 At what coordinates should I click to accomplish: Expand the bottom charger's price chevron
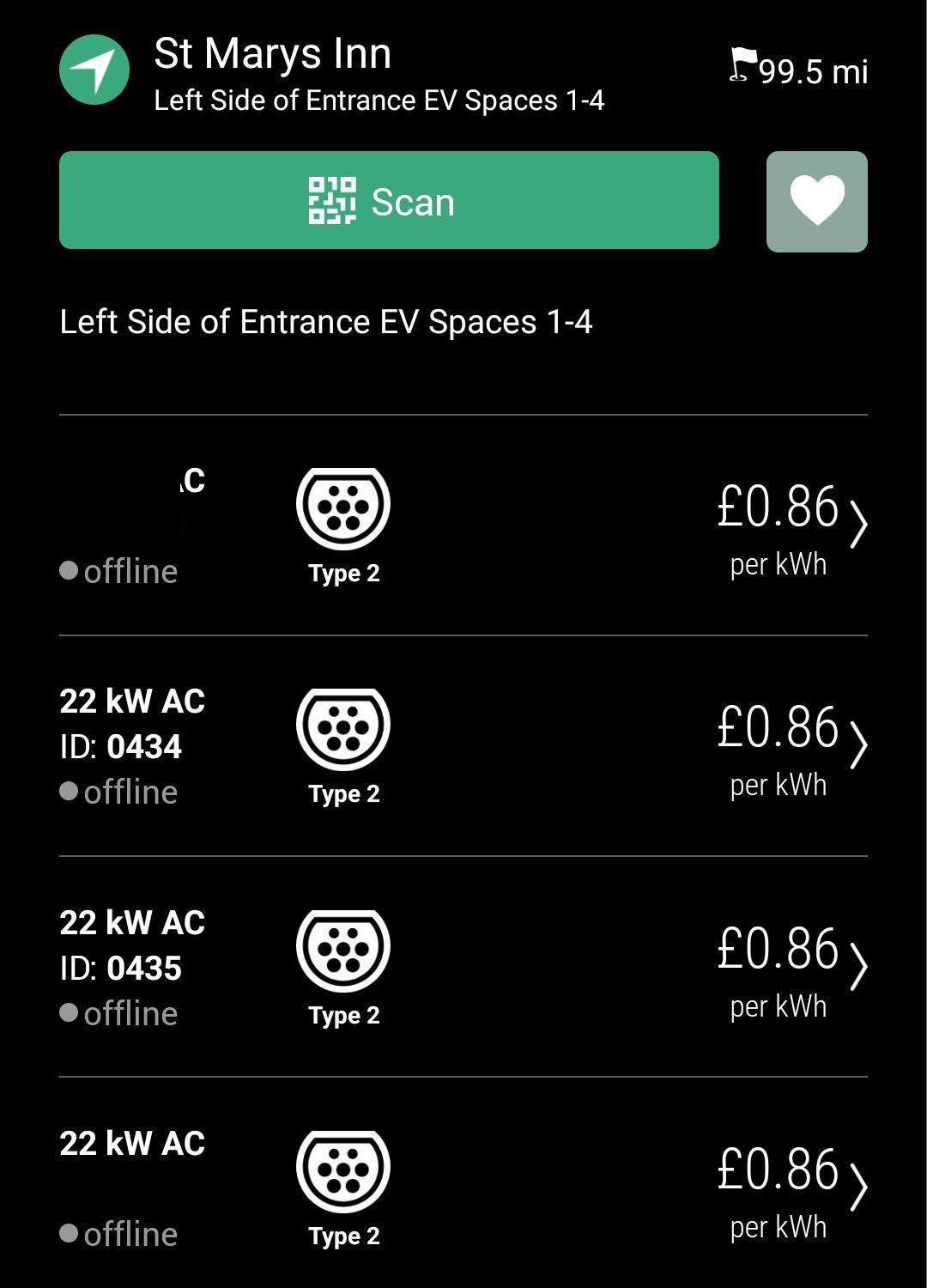point(857,1187)
